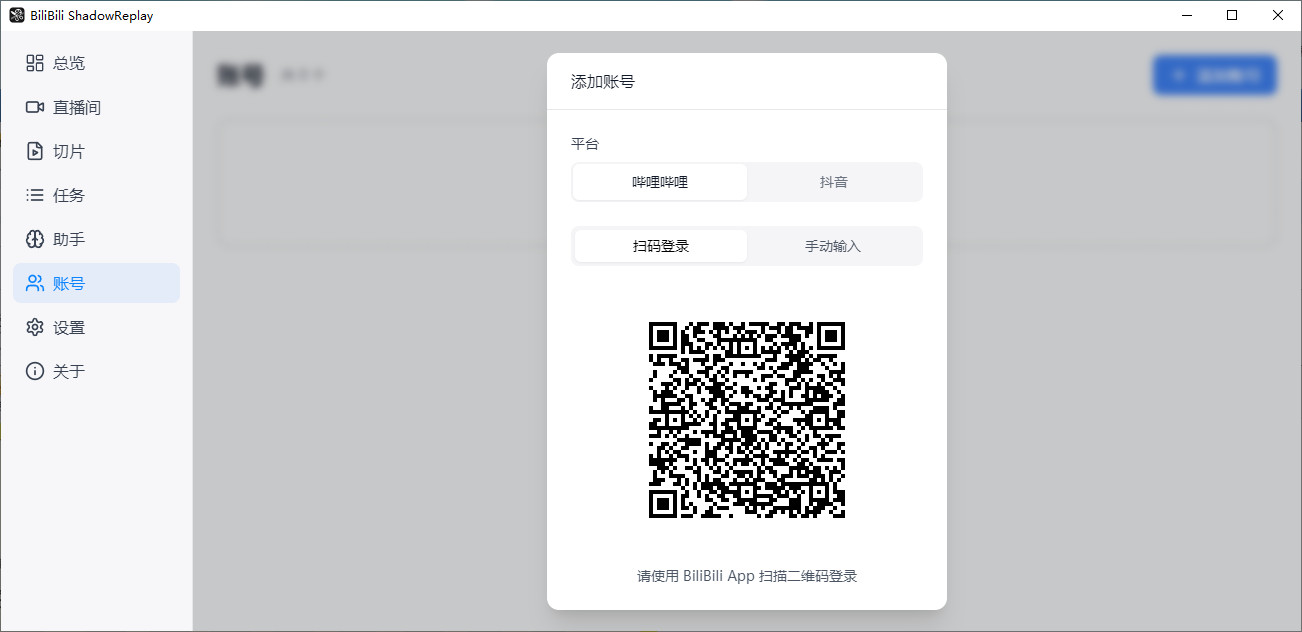Open settings using the 设置 gear icon
The width and height of the screenshot is (1302, 632).
click(33, 327)
